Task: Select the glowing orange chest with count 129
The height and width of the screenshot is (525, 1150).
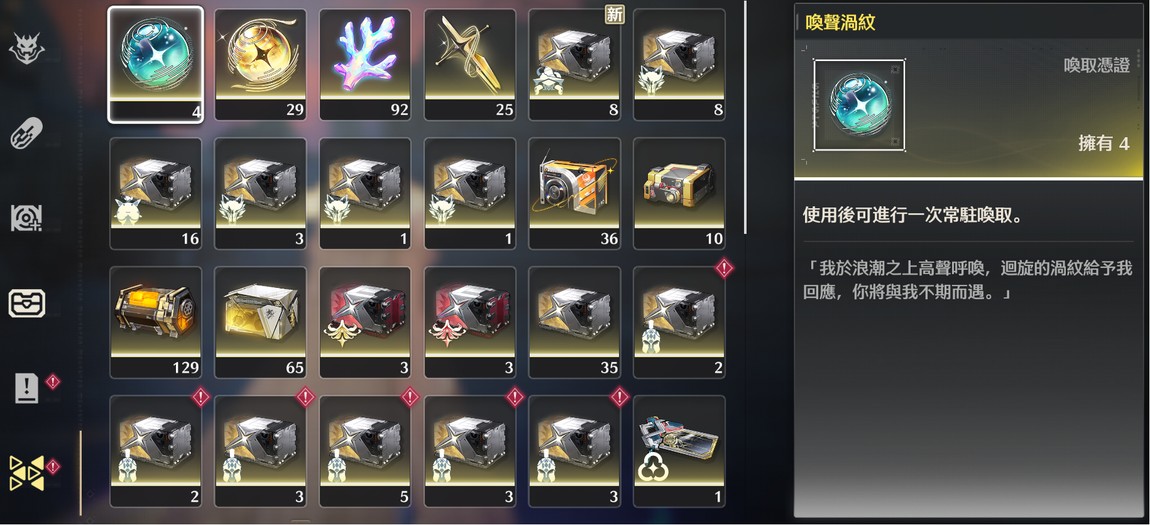Action: [x=155, y=323]
